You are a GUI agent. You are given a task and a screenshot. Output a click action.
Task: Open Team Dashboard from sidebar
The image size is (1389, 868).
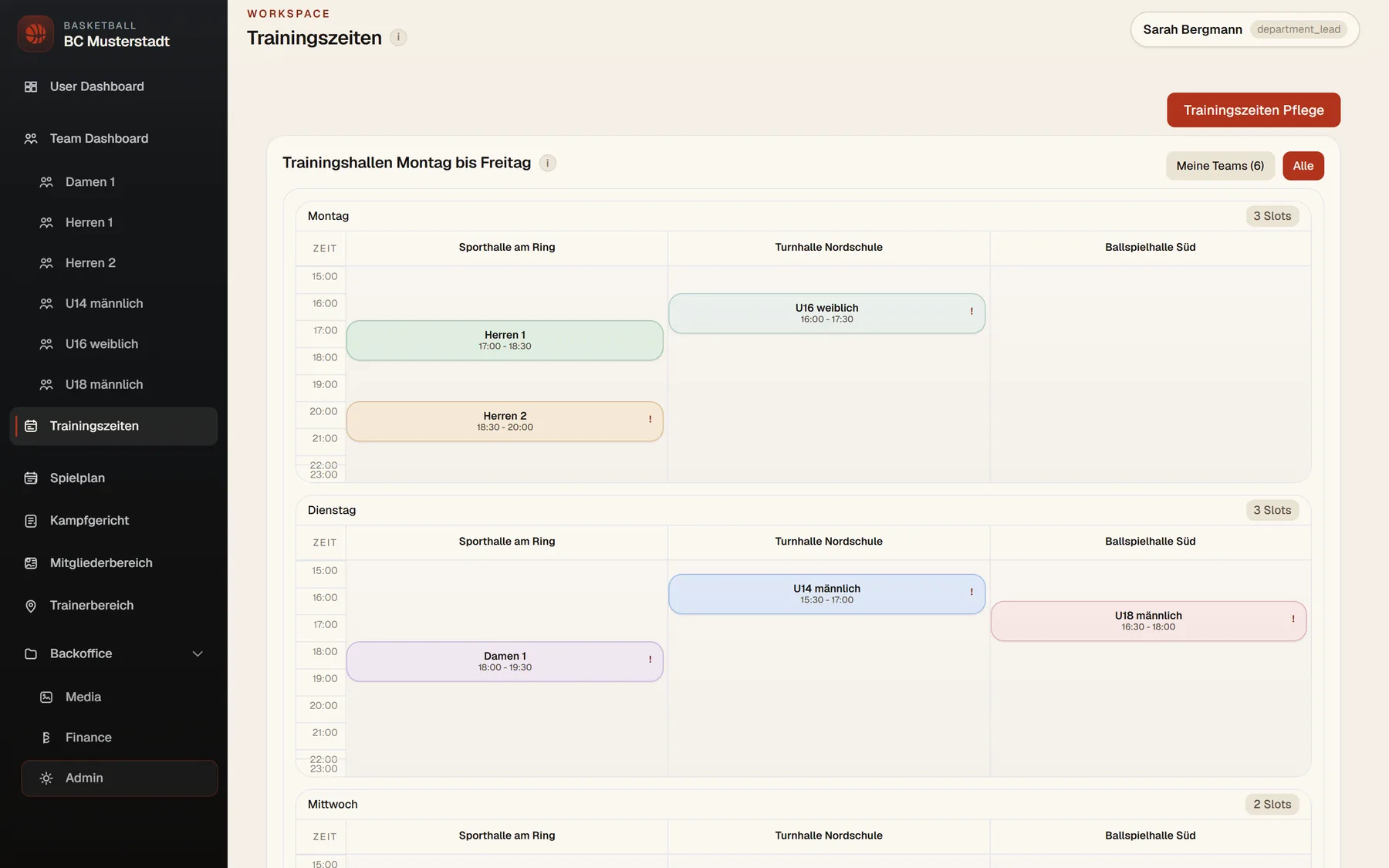pyautogui.click(x=114, y=139)
